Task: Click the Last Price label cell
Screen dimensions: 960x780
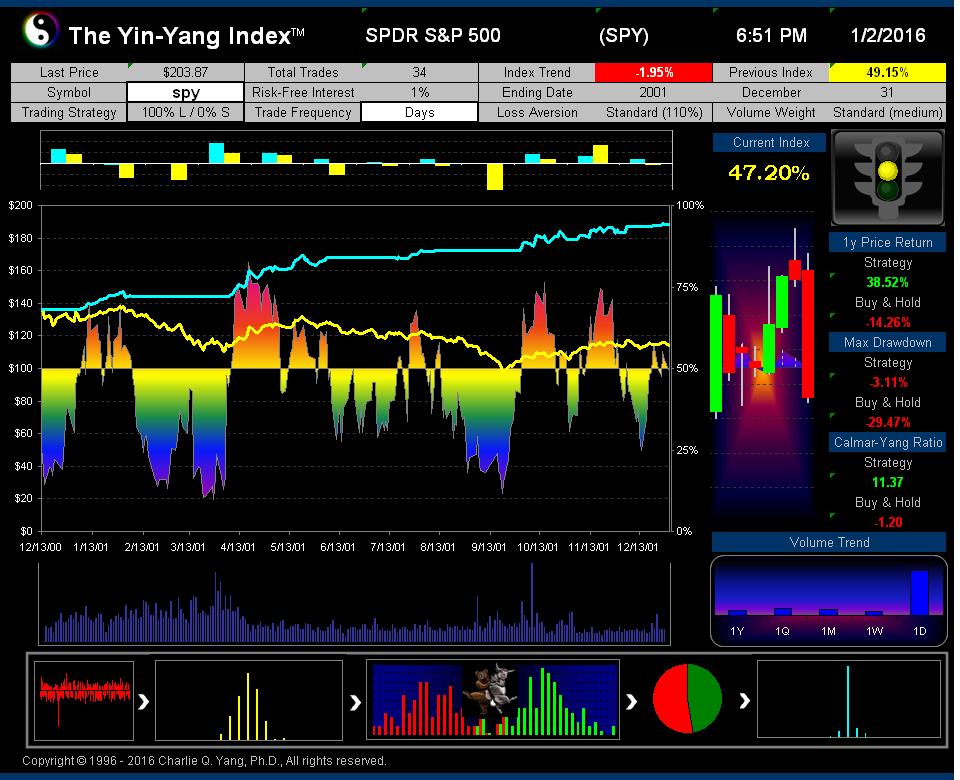Action: (x=69, y=72)
